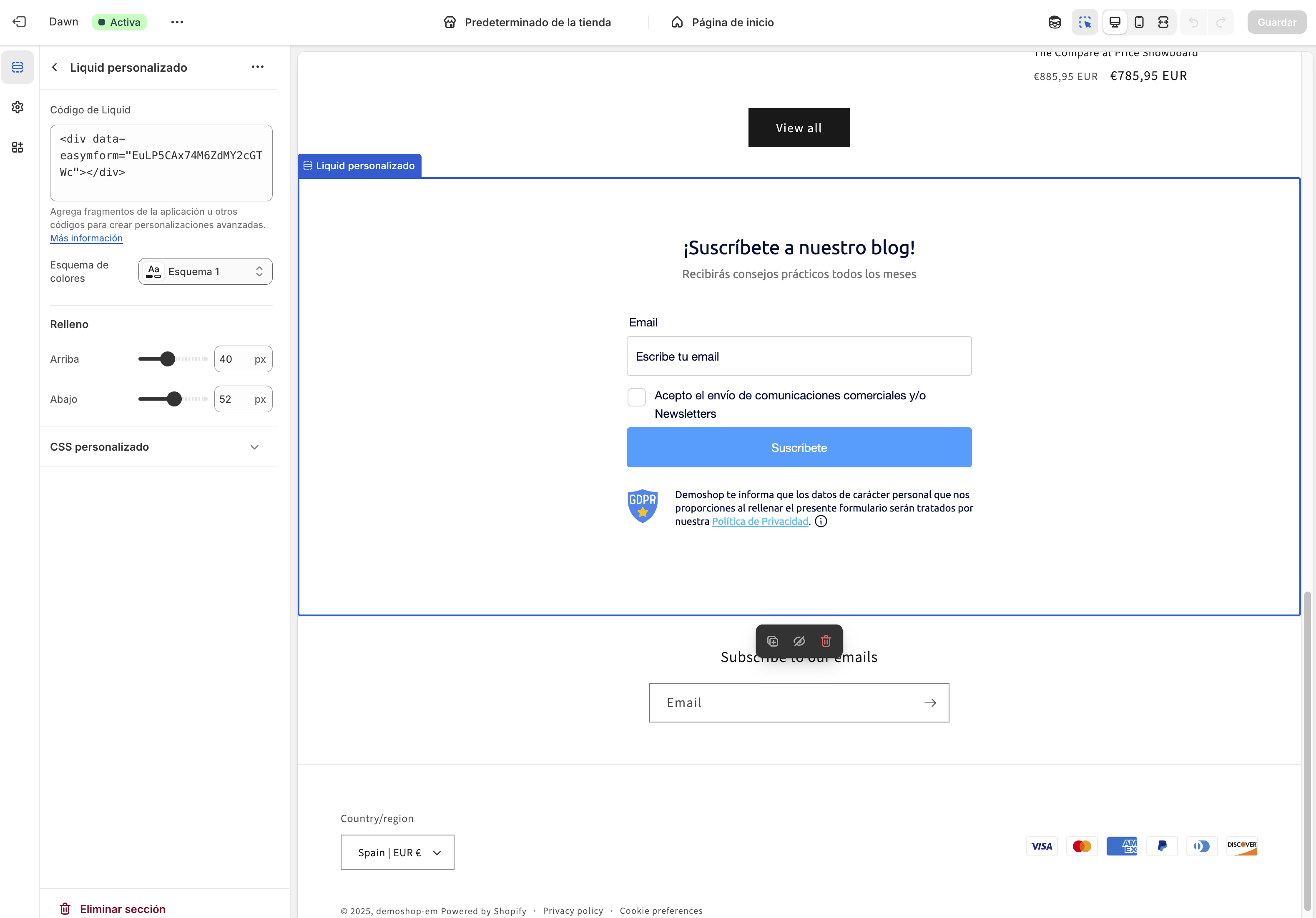Click the Arriba padding slider handle
The width and height of the screenshot is (1316, 918).
tap(167, 359)
